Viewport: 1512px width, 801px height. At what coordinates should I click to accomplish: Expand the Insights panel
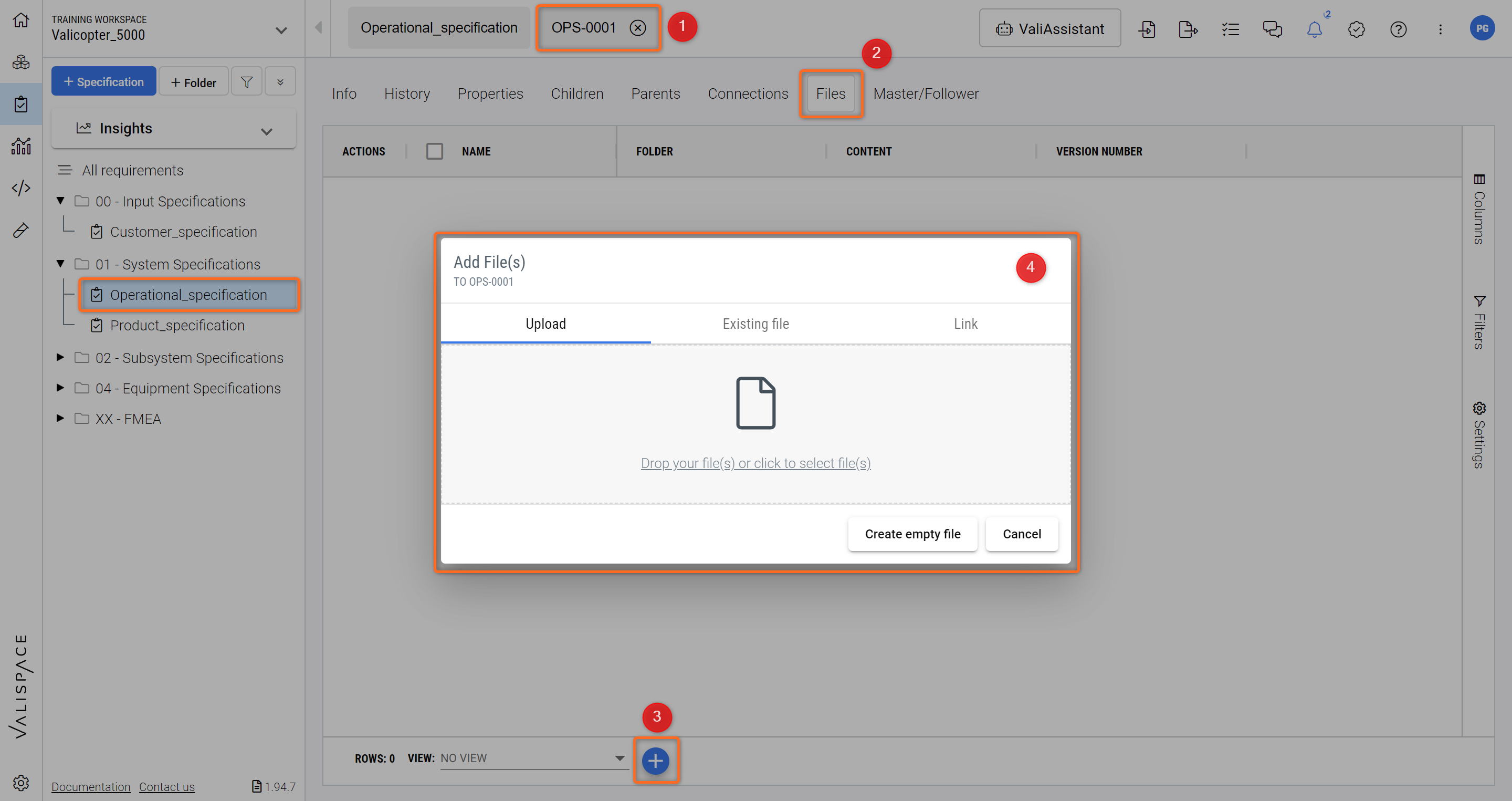pyautogui.click(x=174, y=129)
